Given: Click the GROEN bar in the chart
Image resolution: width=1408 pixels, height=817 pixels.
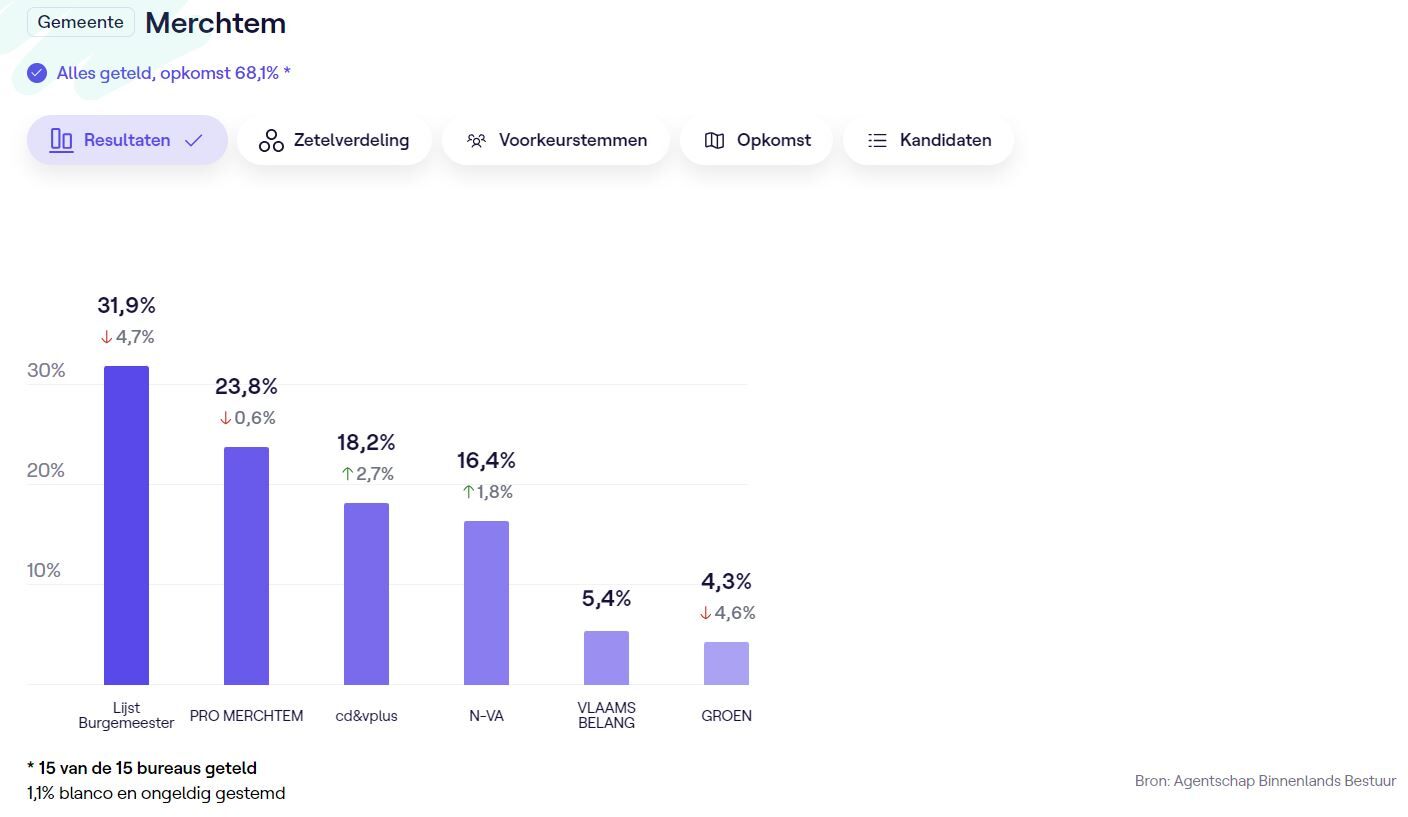Looking at the screenshot, I should [726, 663].
